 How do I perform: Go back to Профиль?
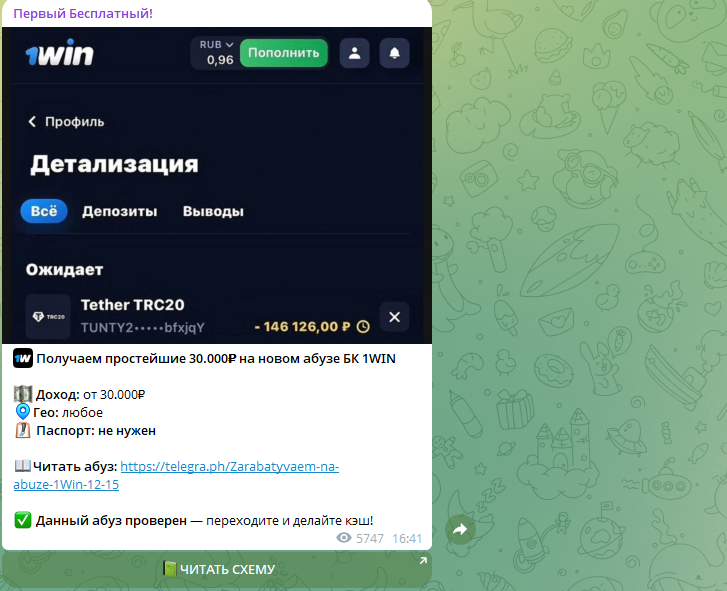point(66,122)
